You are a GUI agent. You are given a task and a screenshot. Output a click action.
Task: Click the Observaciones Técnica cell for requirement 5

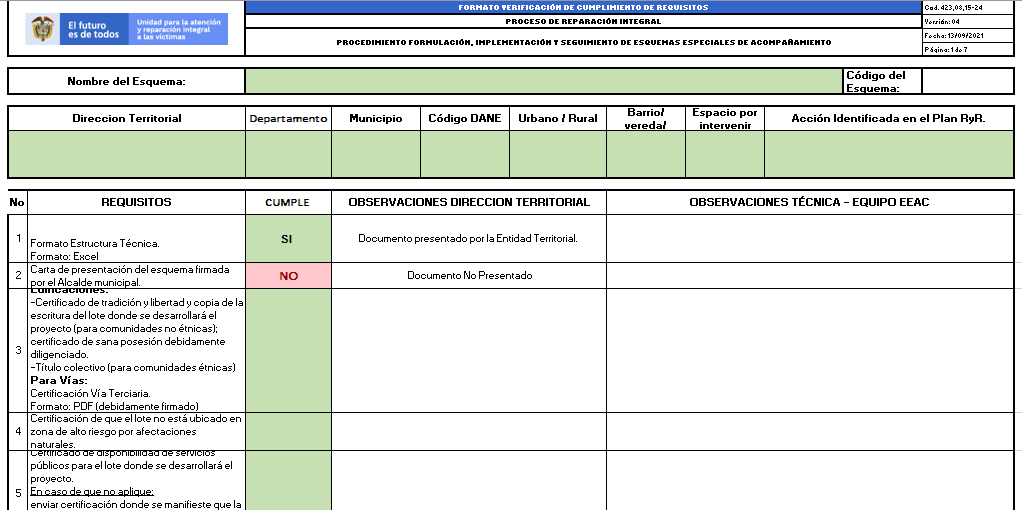click(810, 481)
